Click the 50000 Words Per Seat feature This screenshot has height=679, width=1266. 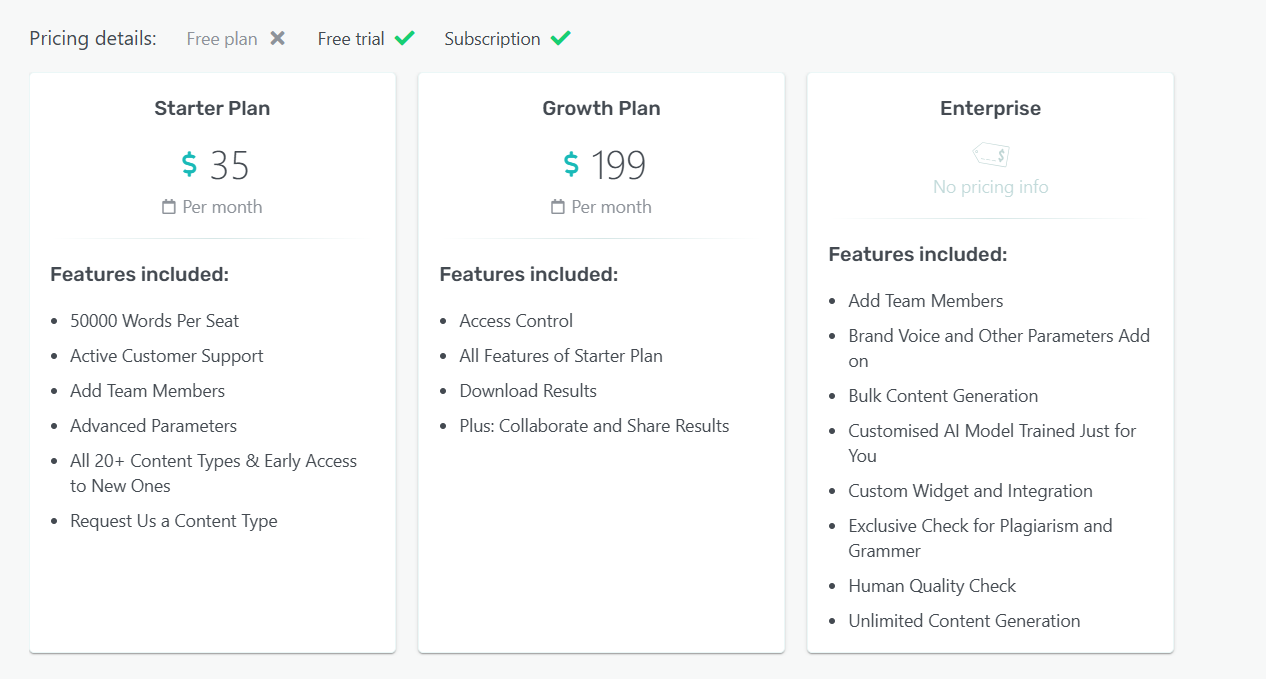coord(154,321)
